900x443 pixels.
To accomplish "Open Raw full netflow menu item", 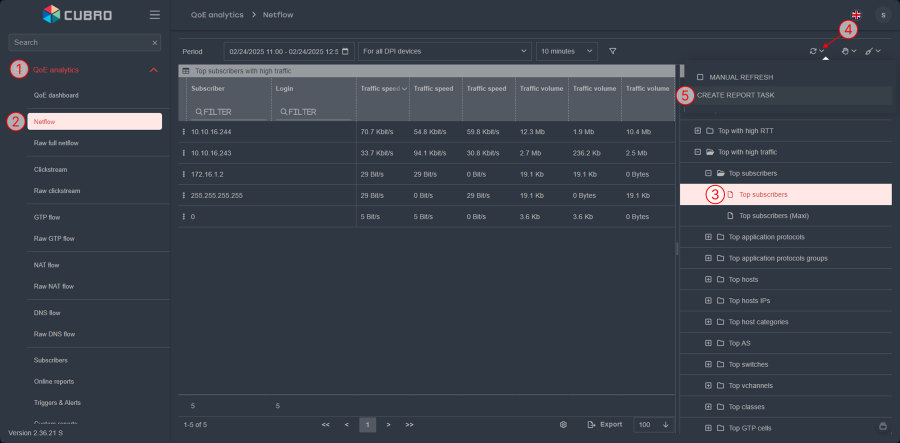I will tap(56, 143).
